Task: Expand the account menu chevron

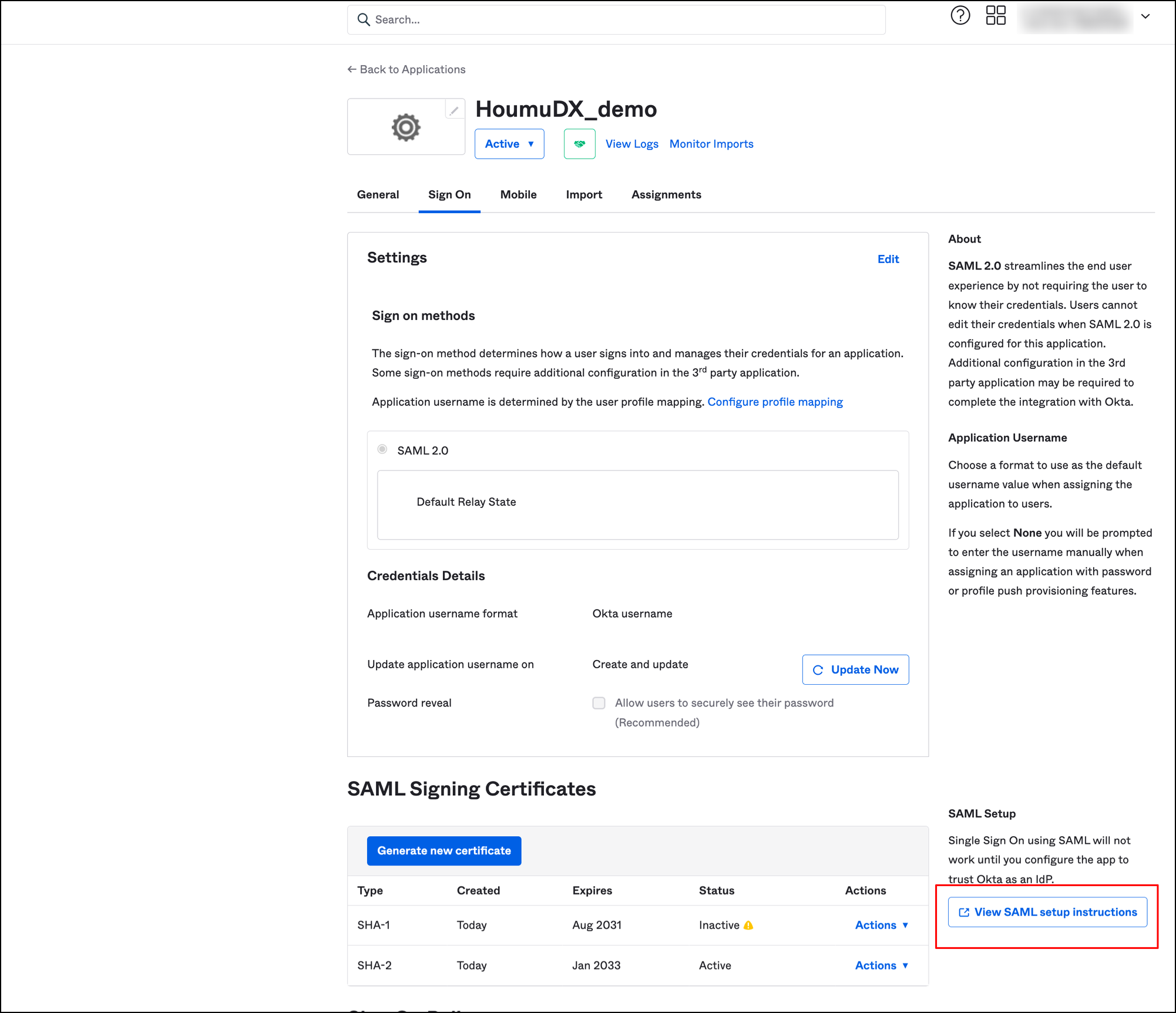Action: [1145, 16]
